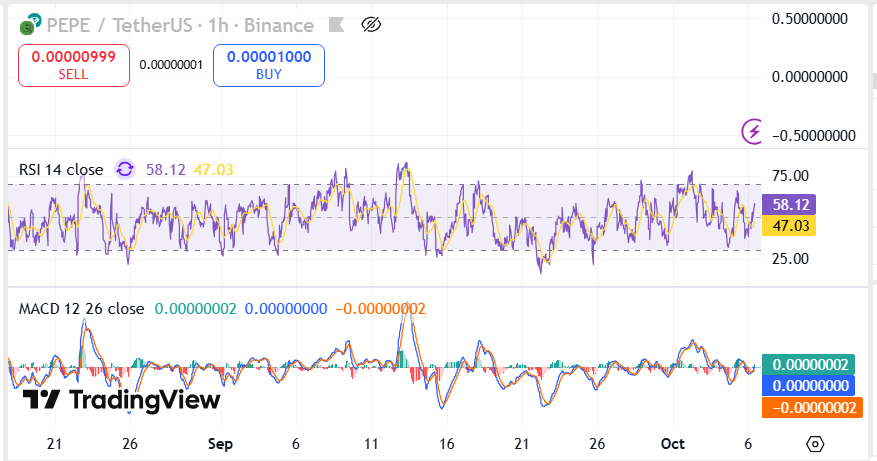Click the purple lightning bolt icon
This screenshot has width=877, height=461.
coord(752,130)
